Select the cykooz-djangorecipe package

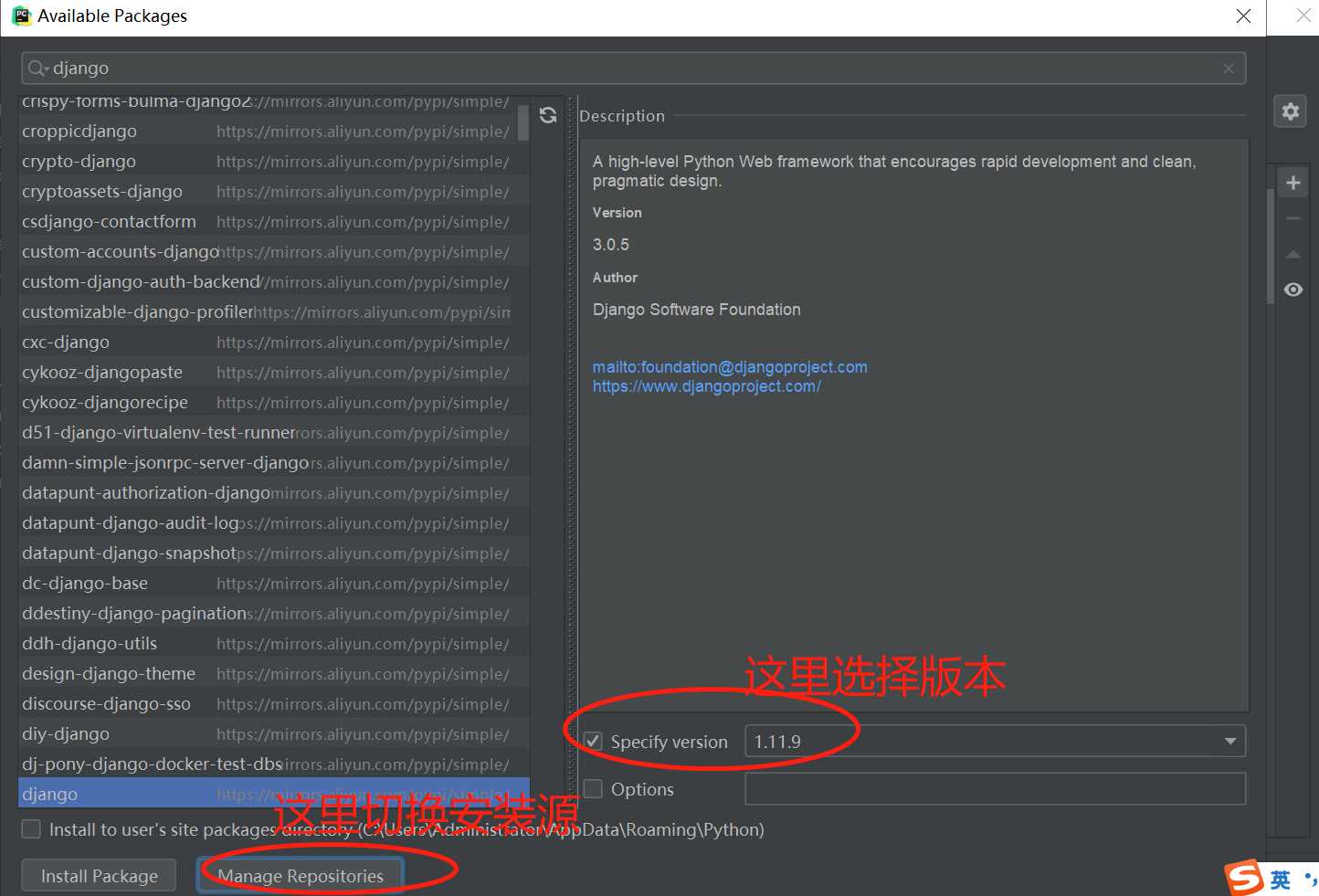tap(274, 402)
